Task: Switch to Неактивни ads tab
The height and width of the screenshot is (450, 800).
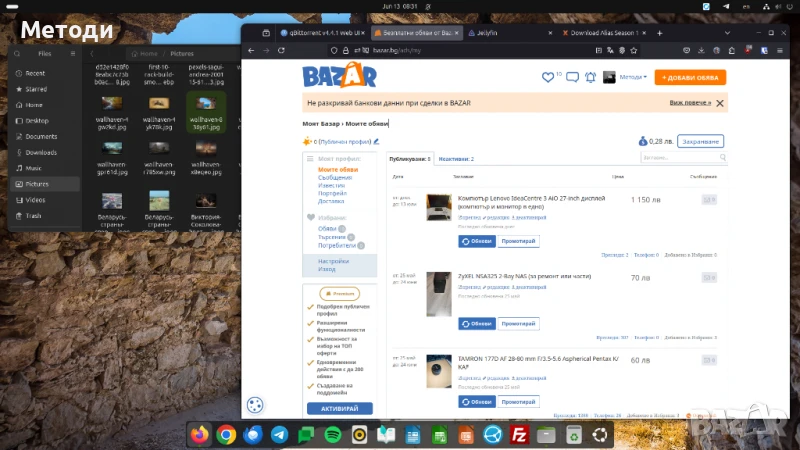Action: [x=456, y=159]
